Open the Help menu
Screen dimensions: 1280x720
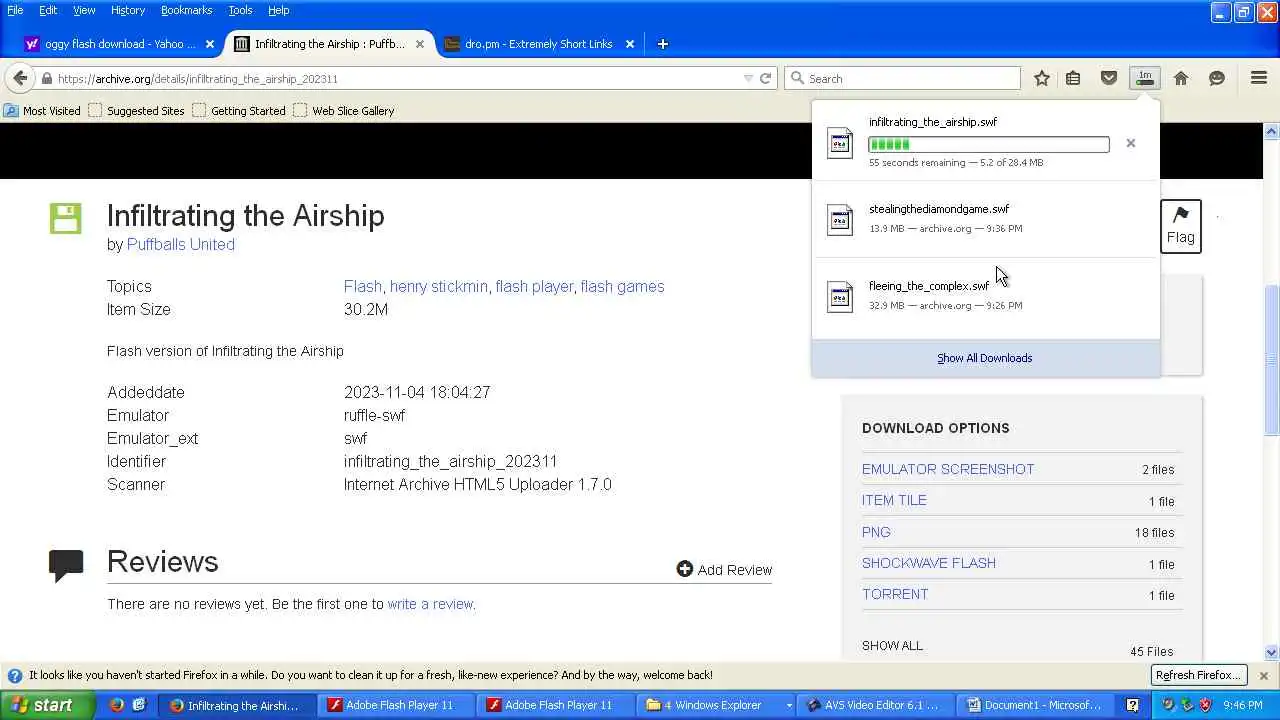click(x=278, y=10)
